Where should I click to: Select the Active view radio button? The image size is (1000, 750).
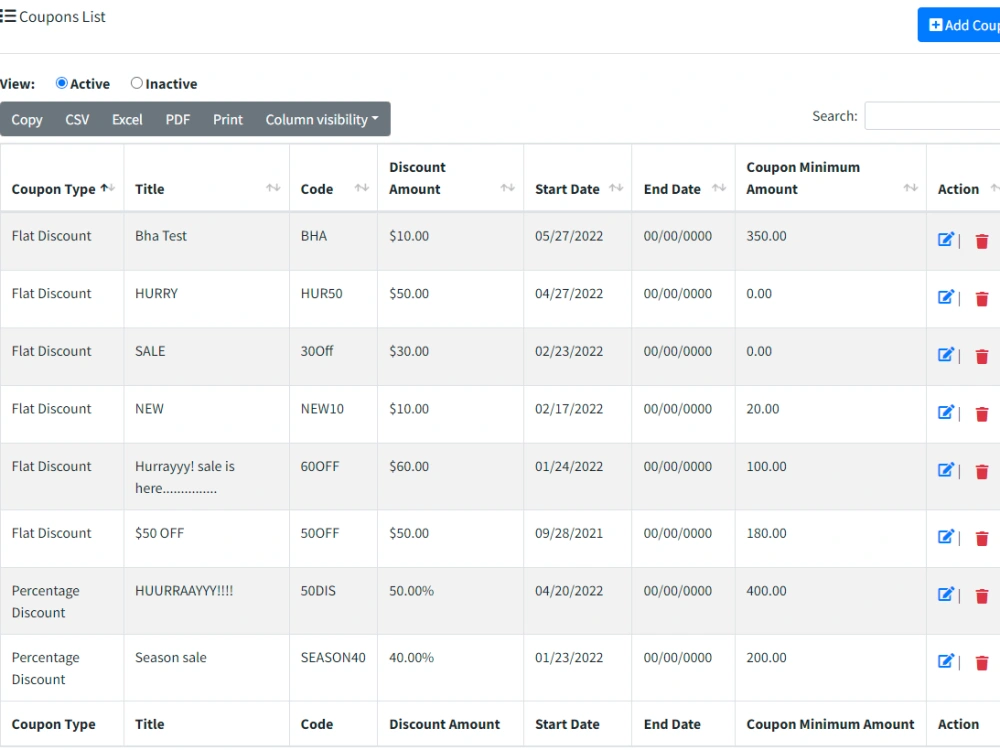point(62,83)
